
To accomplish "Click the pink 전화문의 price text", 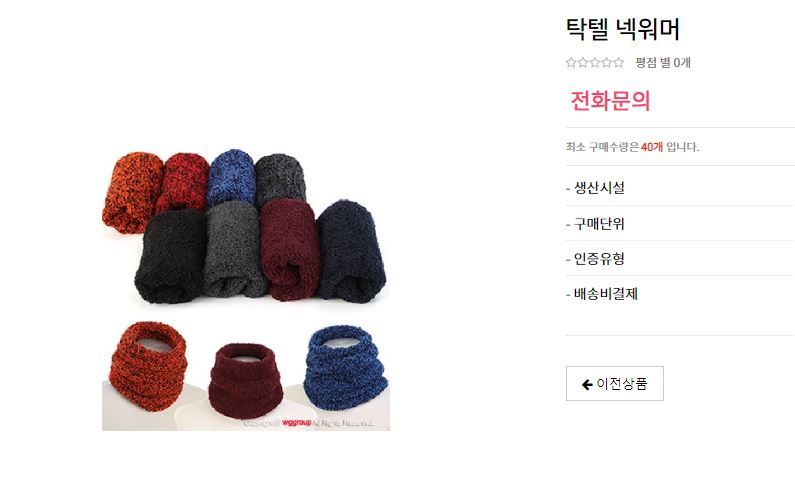I will [x=610, y=101].
